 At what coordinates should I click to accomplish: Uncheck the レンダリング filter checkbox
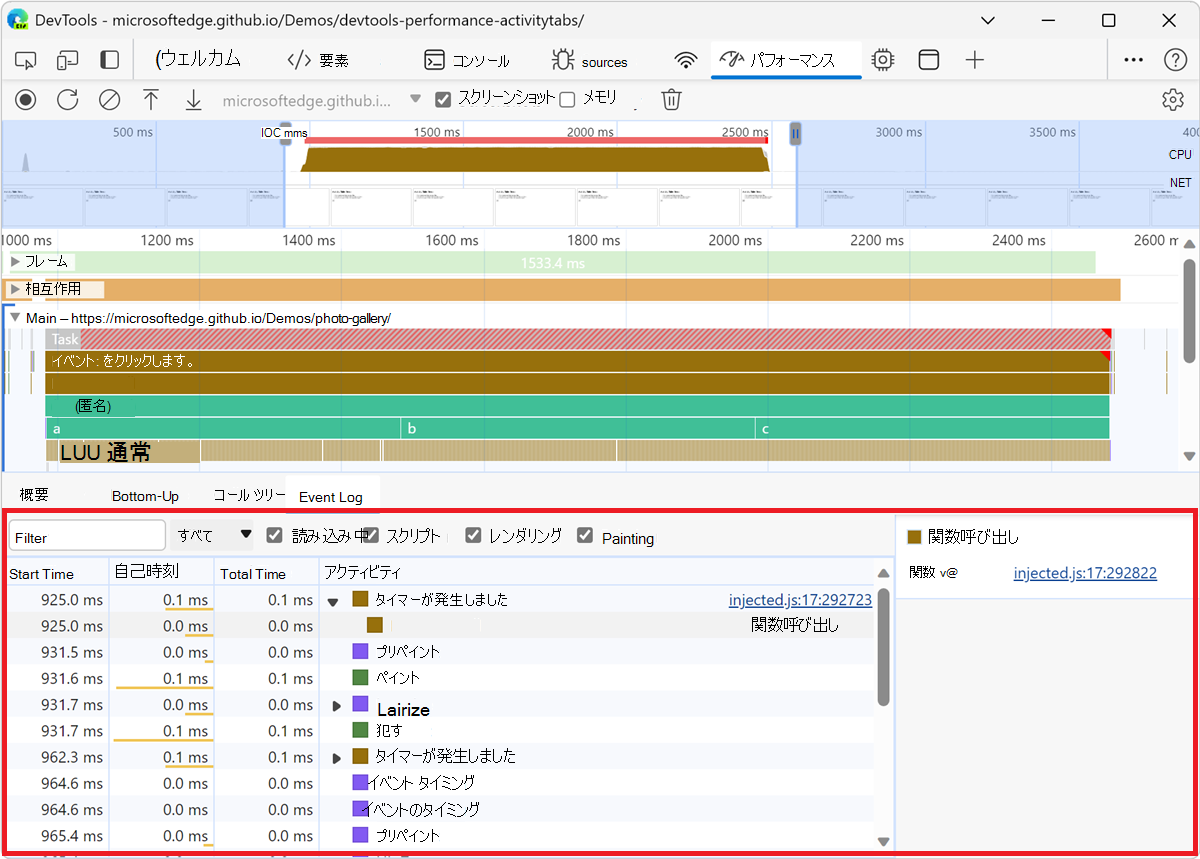474,536
